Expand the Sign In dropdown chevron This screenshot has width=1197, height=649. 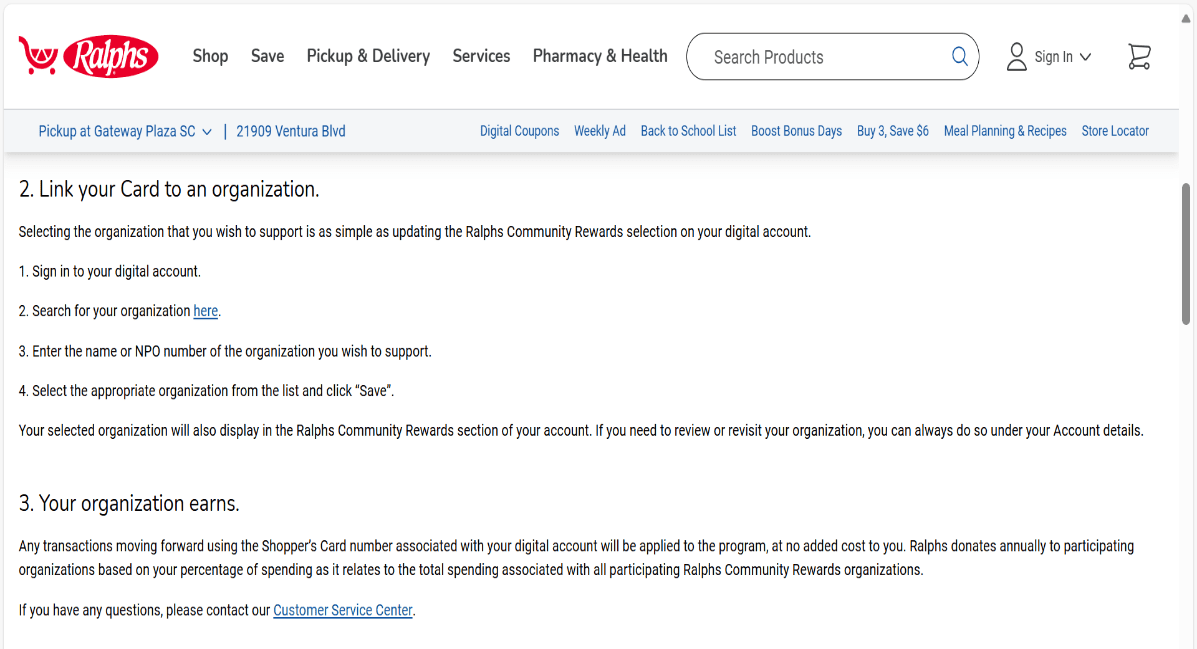pos(1086,57)
